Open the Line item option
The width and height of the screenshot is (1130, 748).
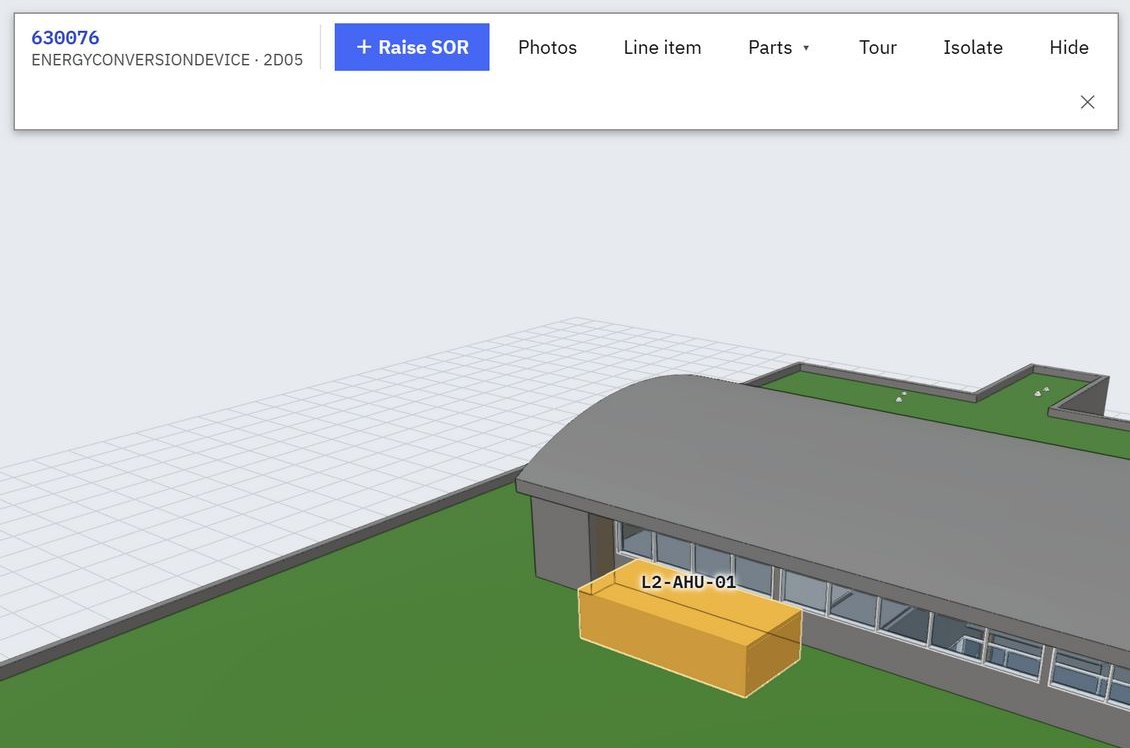[x=662, y=48]
